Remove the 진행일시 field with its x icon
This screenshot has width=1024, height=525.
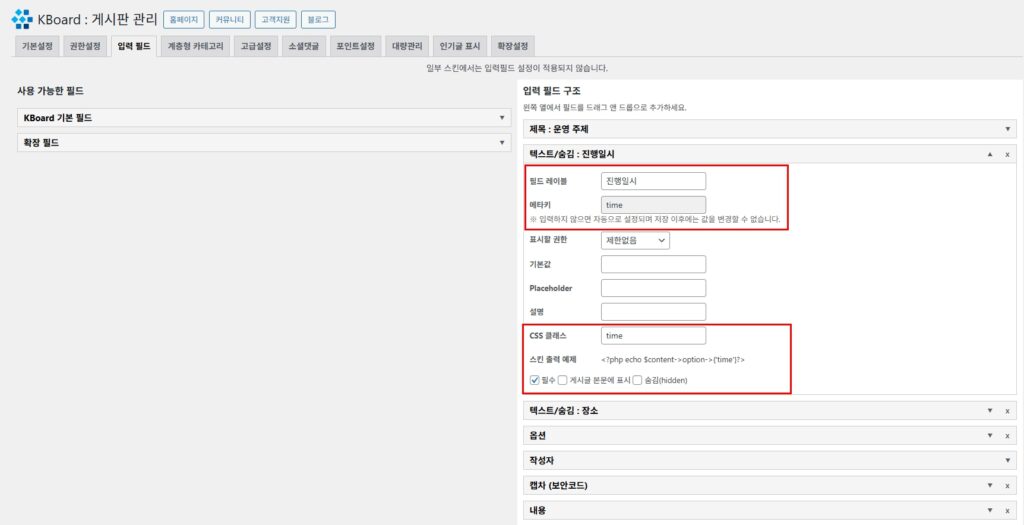pos(1007,155)
